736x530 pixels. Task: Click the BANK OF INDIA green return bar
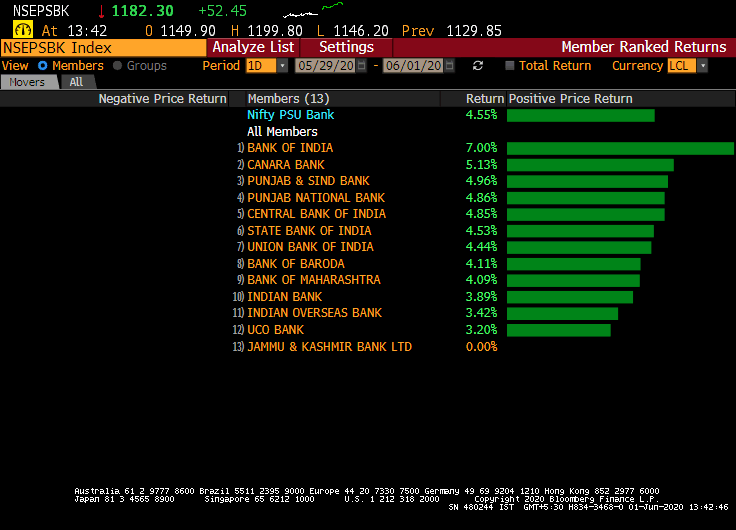(x=620, y=148)
